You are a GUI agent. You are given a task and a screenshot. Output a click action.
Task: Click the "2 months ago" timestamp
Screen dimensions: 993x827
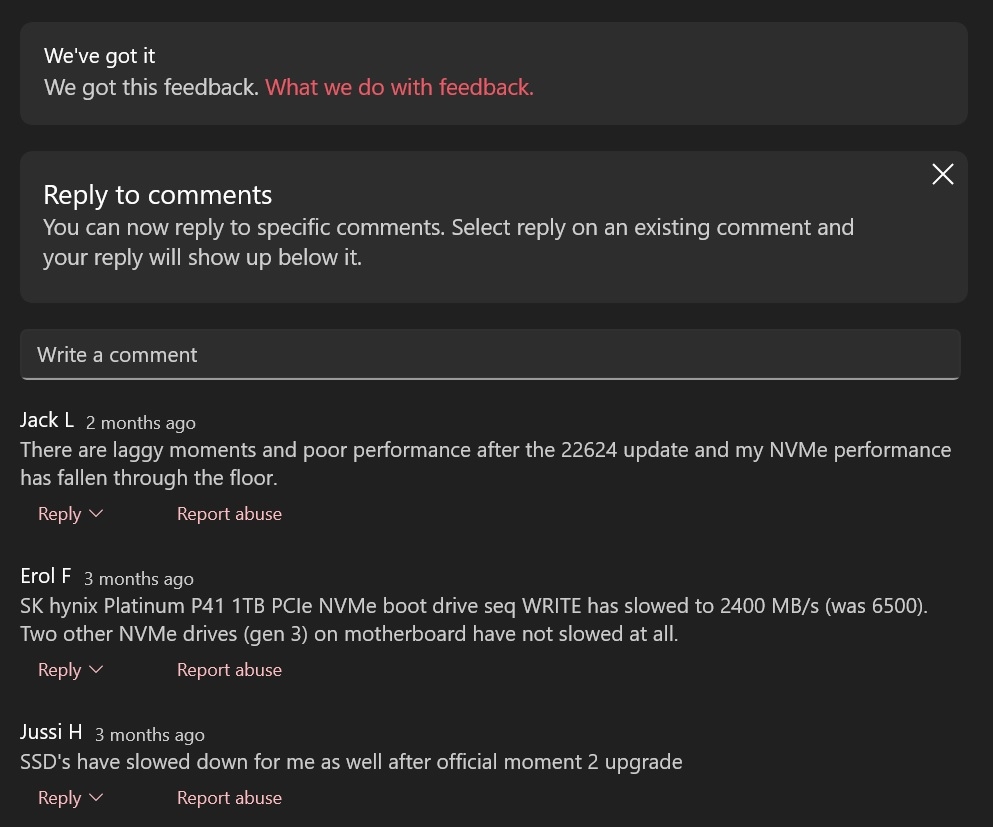(141, 423)
